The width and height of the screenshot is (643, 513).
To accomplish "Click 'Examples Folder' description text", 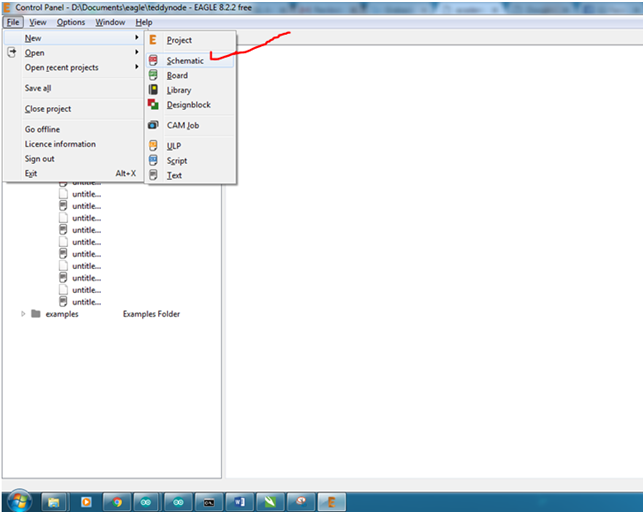I will point(151,314).
